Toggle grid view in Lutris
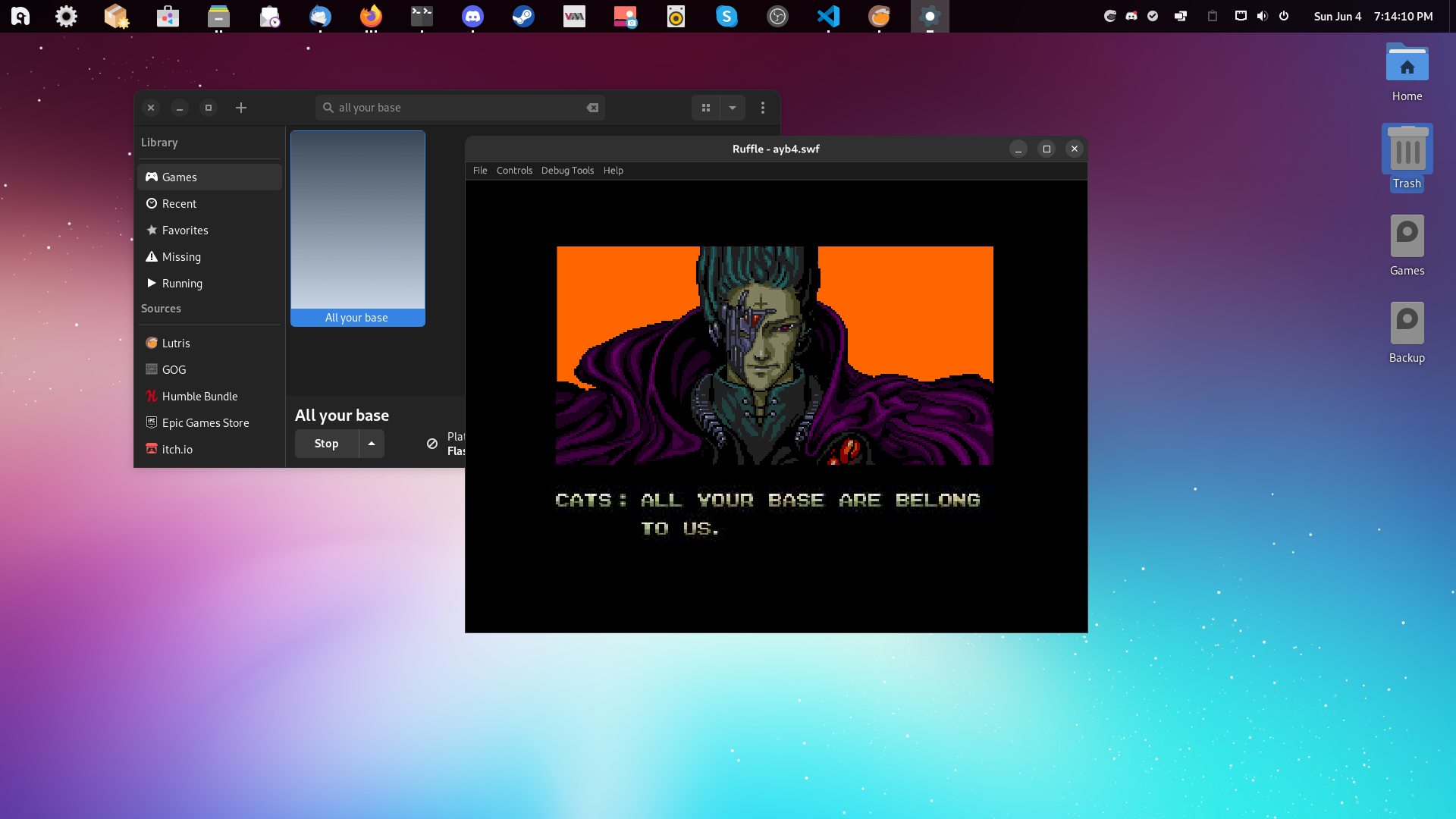Image resolution: width=1456 pixels, height=819 pixels. (704, 108)
